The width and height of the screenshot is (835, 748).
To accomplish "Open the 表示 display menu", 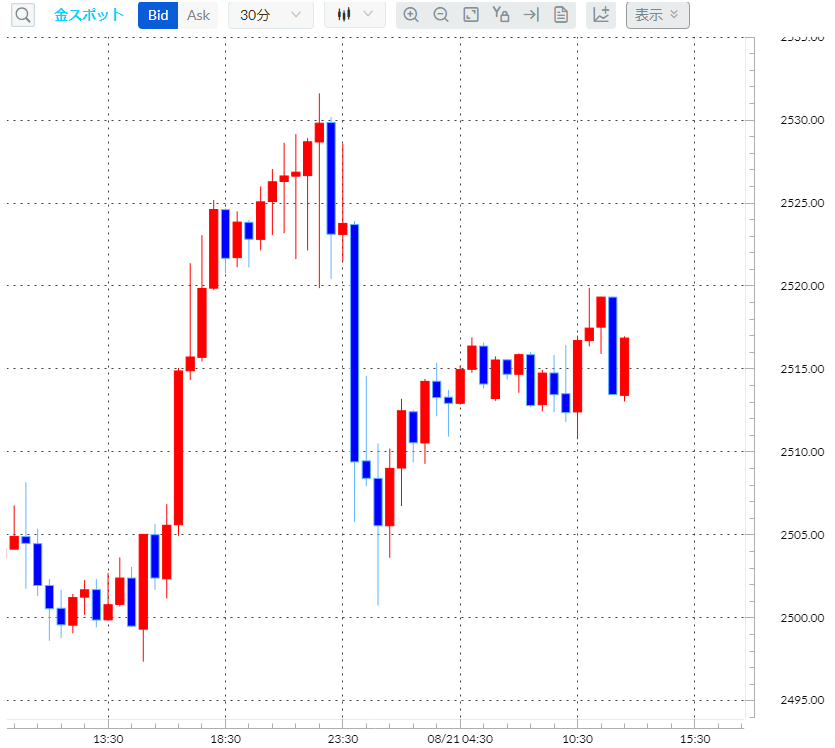I will point(658,15).
